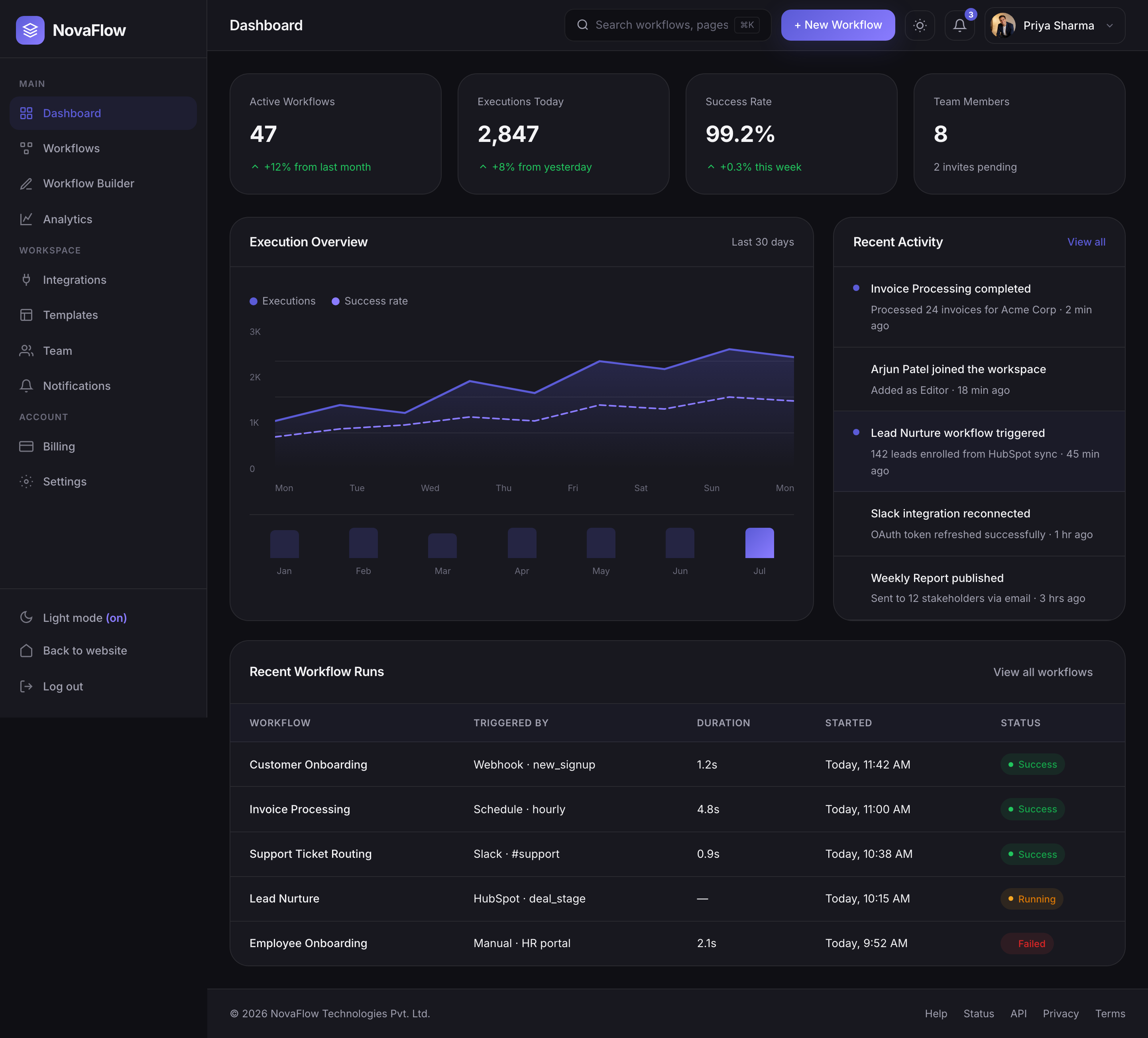Open Templates menu item
This screenshot has height=1038, width=1148.
coord(103,315)
